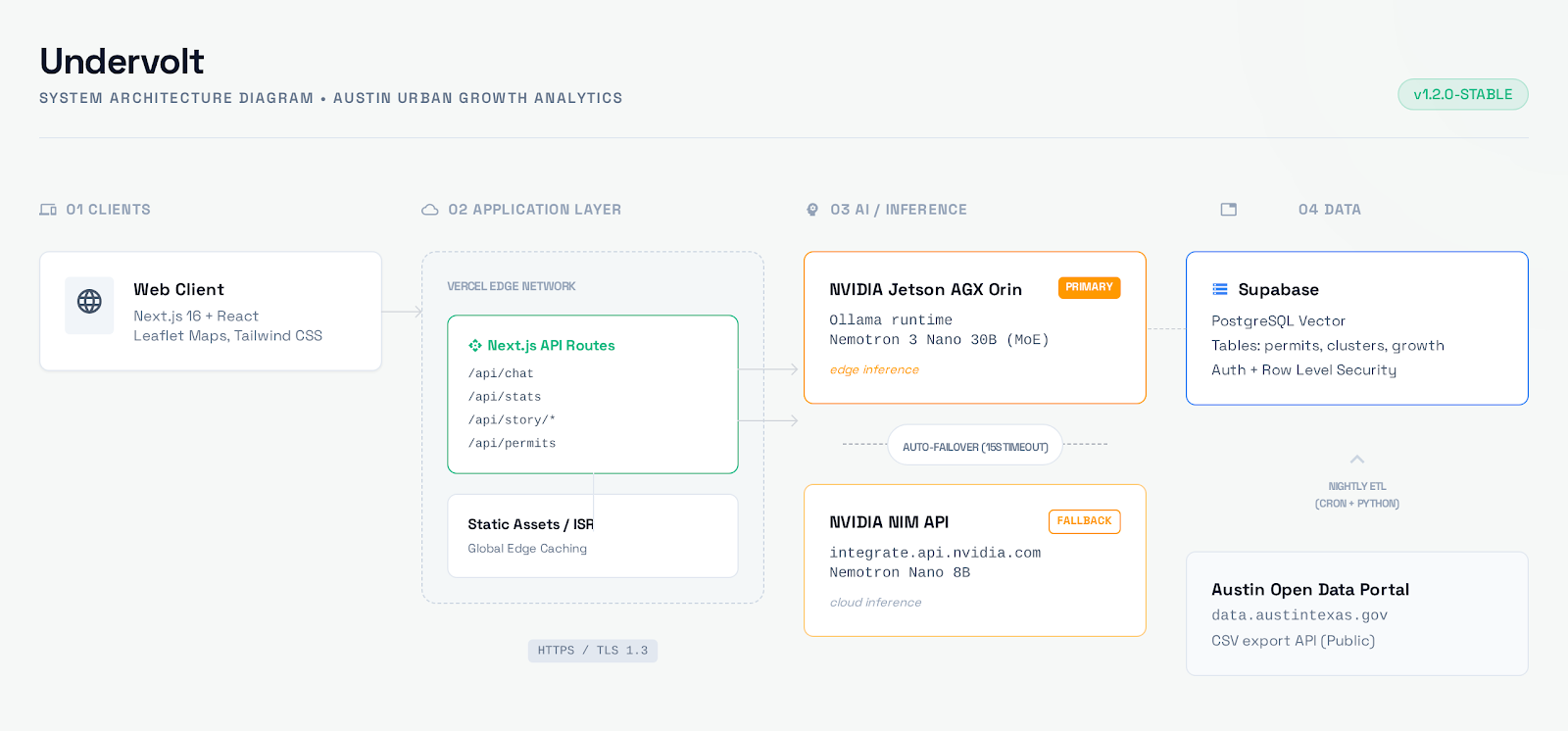This screenshot has height=731, width=1568.
Task: Click the Supabase database list icon
Action: coord(1220,289)
